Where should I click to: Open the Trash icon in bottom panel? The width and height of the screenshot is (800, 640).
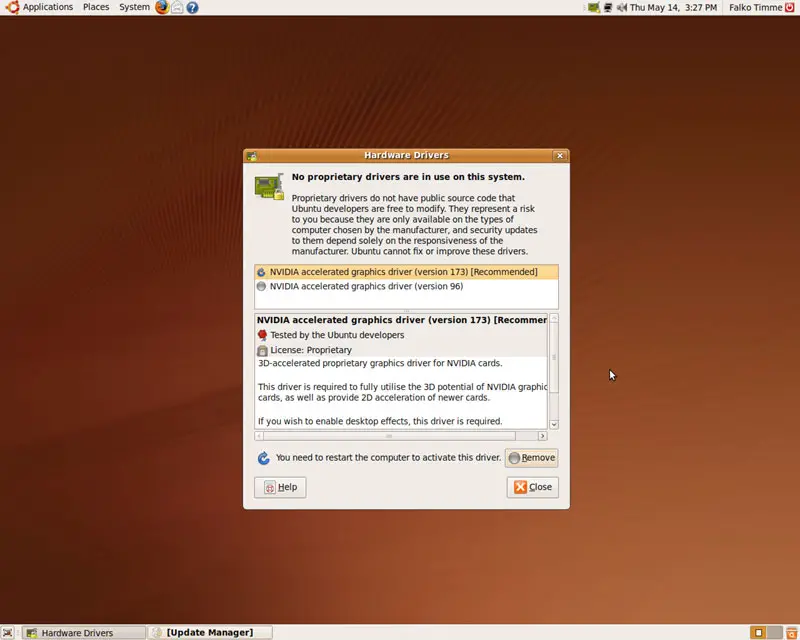coord(792,633)
